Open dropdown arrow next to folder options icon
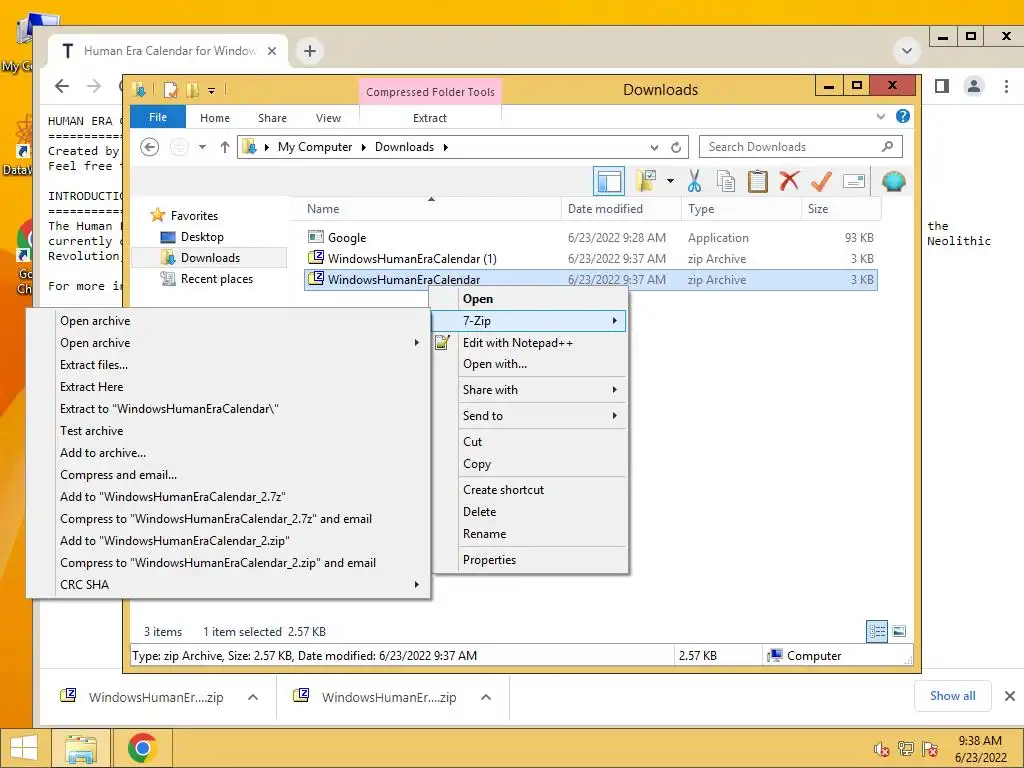 (670, 181)
